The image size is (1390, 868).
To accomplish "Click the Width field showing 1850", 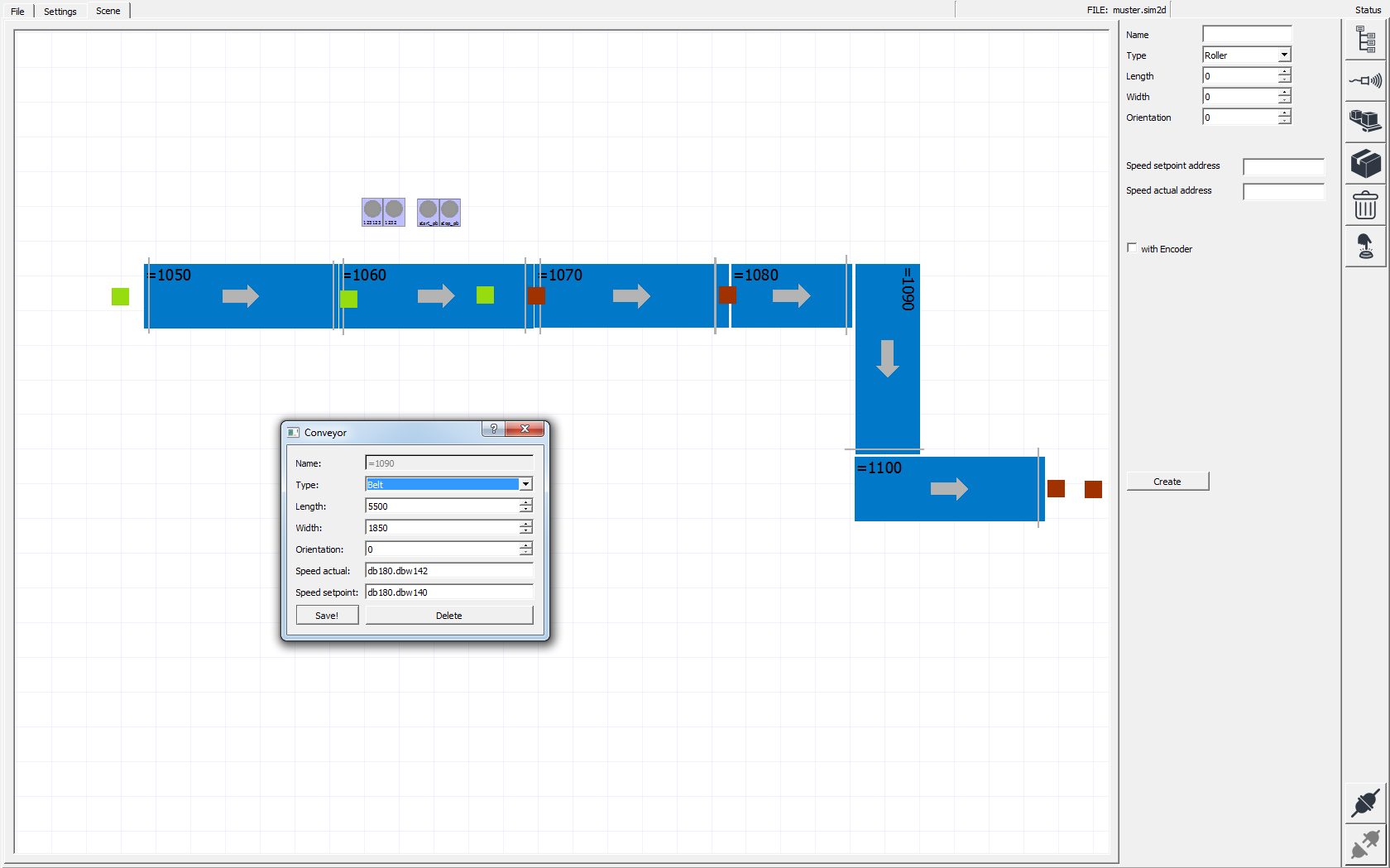I will 442,527.
